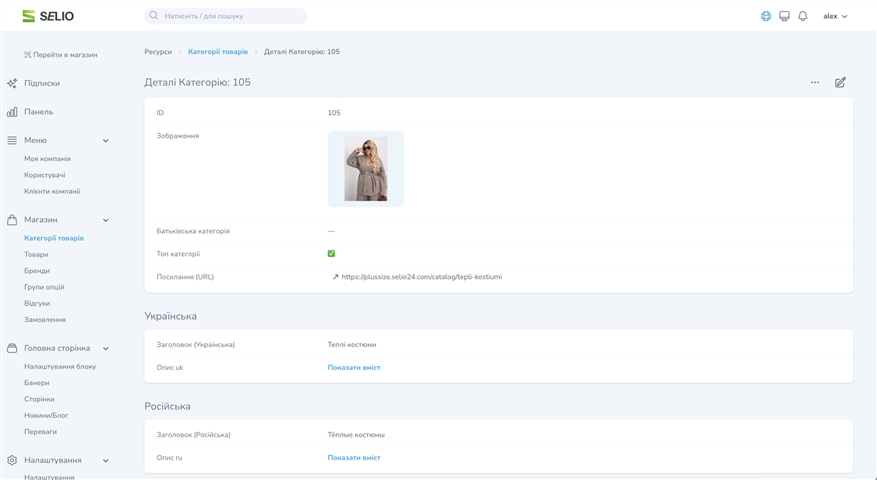Open the tepli-kostiumi catalog URL link
The image size is (877, 480).
pyautogui.click(x=421, y=277)
